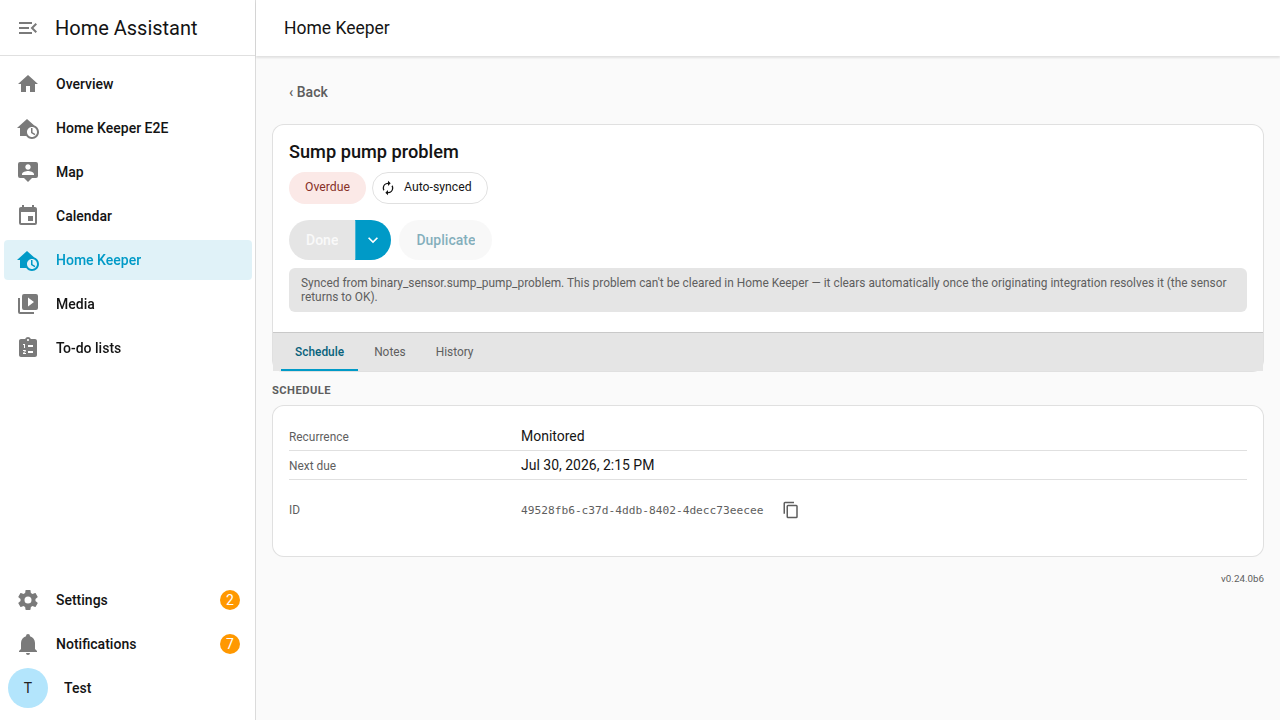The height and width of the screenshot is (720, 1280).
Task: Click the Monitored recurrence value
Action: [553, 436]
